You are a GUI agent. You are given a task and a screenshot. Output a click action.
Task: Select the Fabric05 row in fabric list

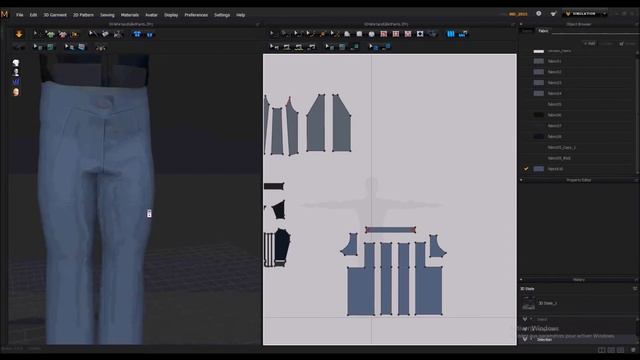(578, 104)
